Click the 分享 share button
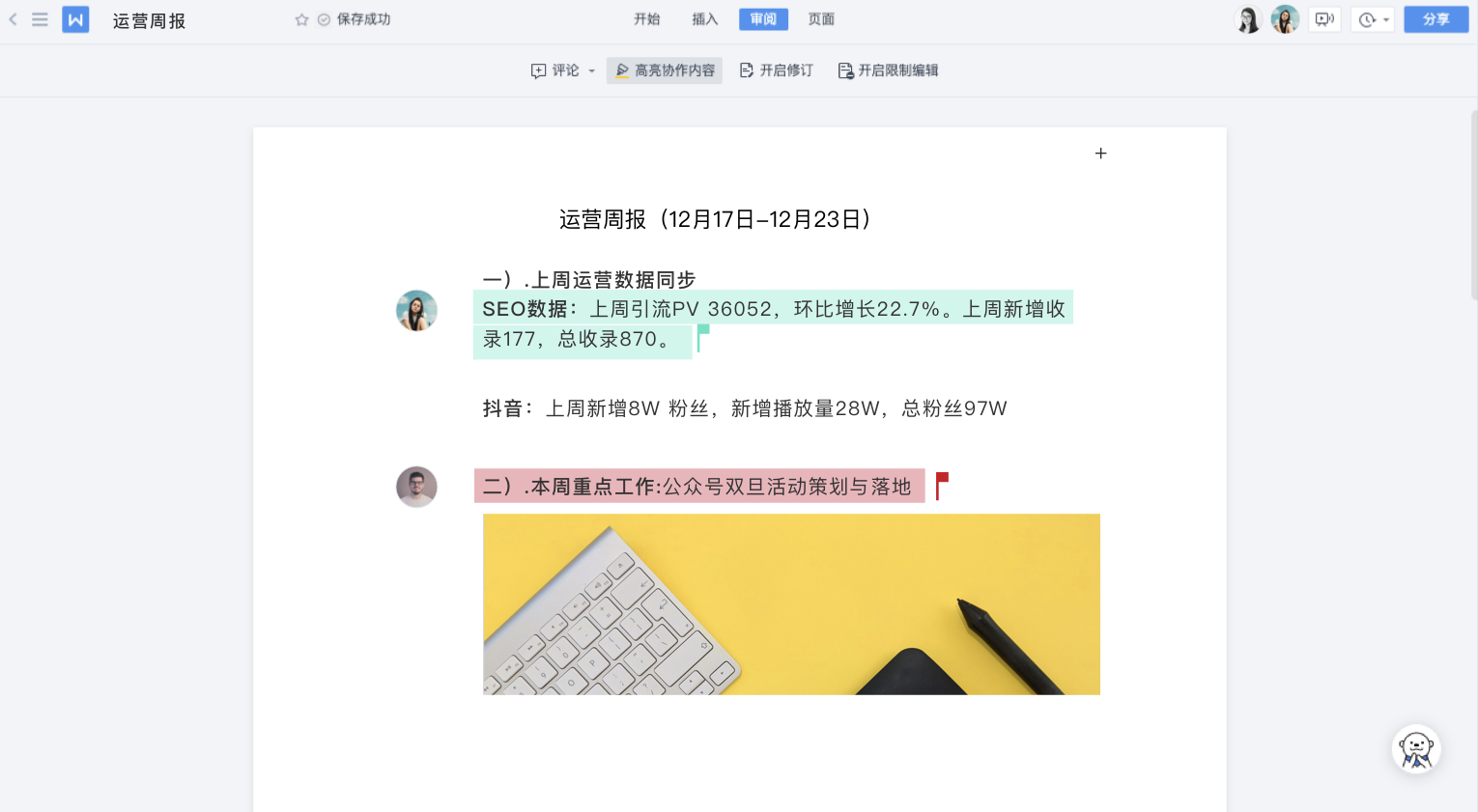This screenshot has height=812, width=1478. 1435,19
